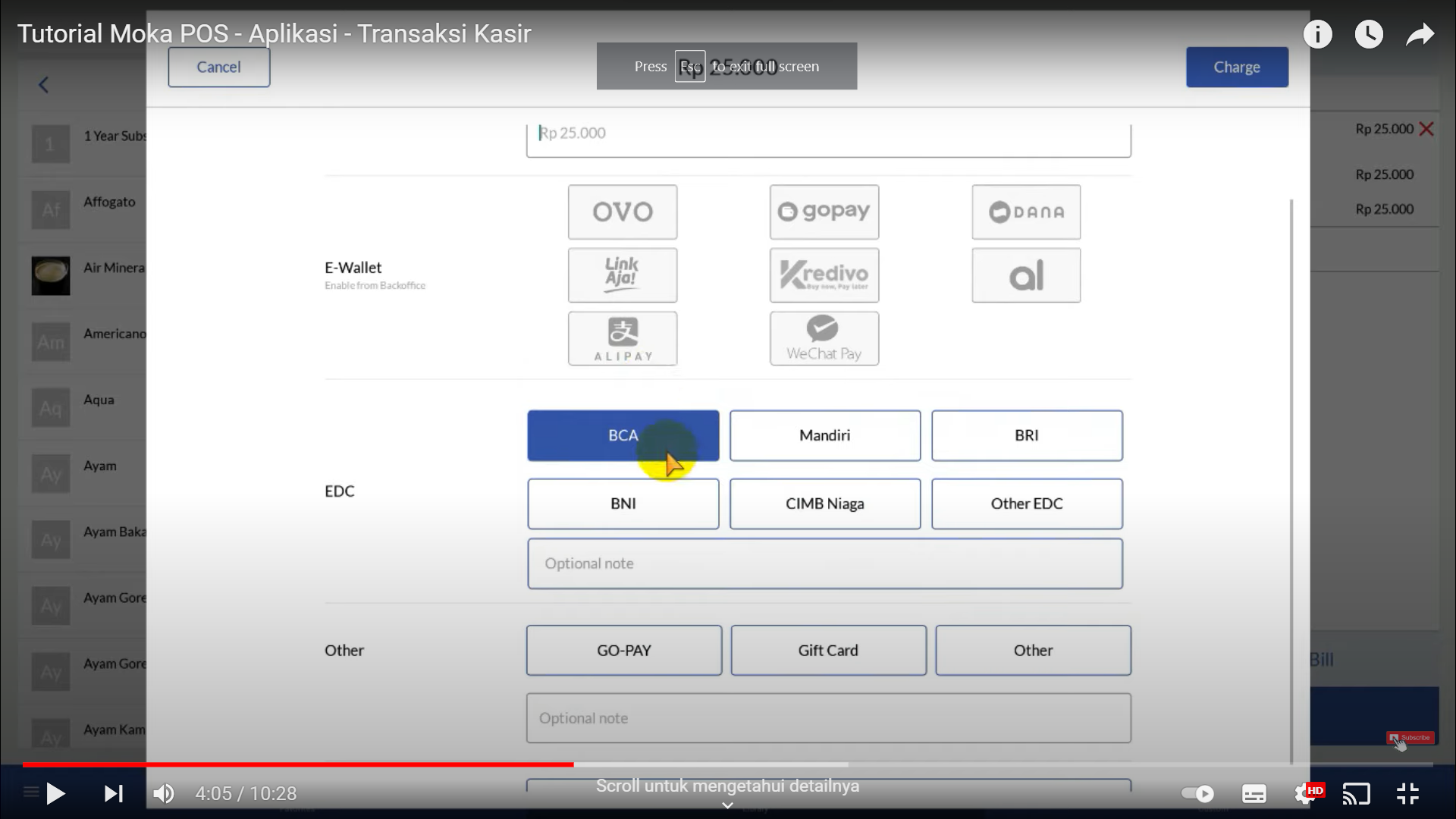This screenshot has height=819, width=1456.
Task: Select the AI payment icon
Action: pyautogui.click(x=1026, y=275)
